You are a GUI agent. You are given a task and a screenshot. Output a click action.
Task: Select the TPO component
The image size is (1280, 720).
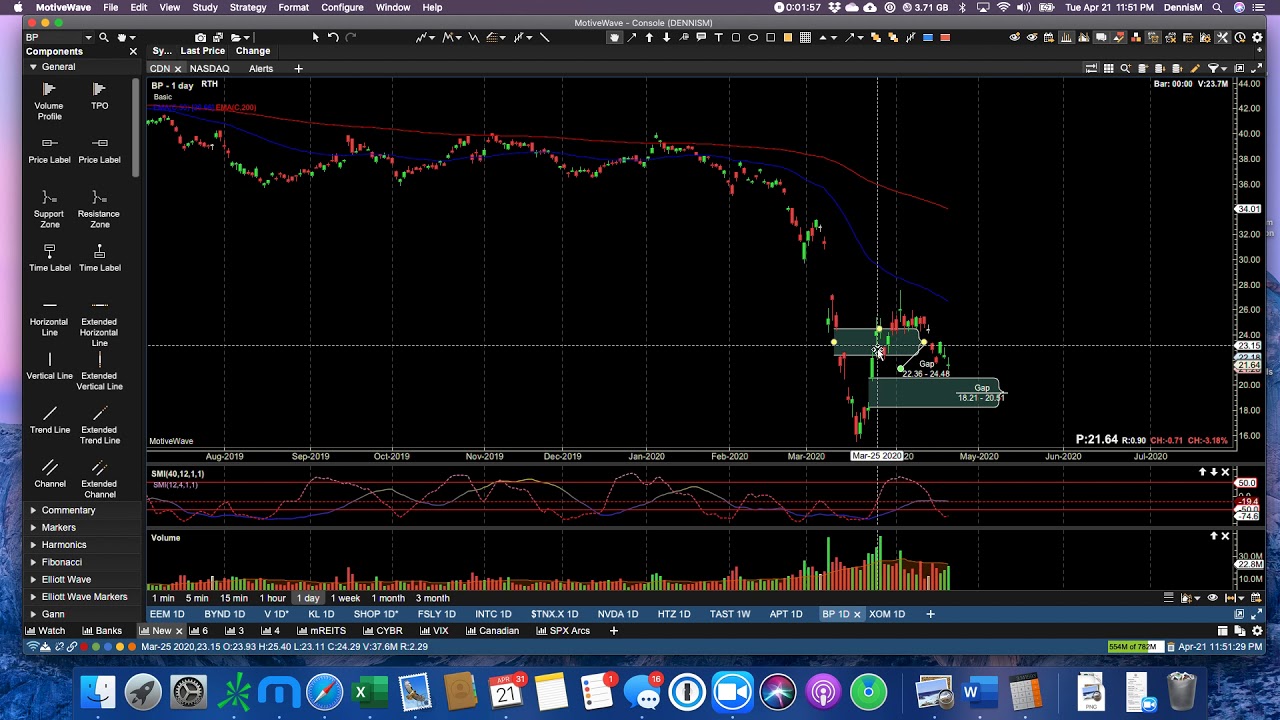coord(99,97)
